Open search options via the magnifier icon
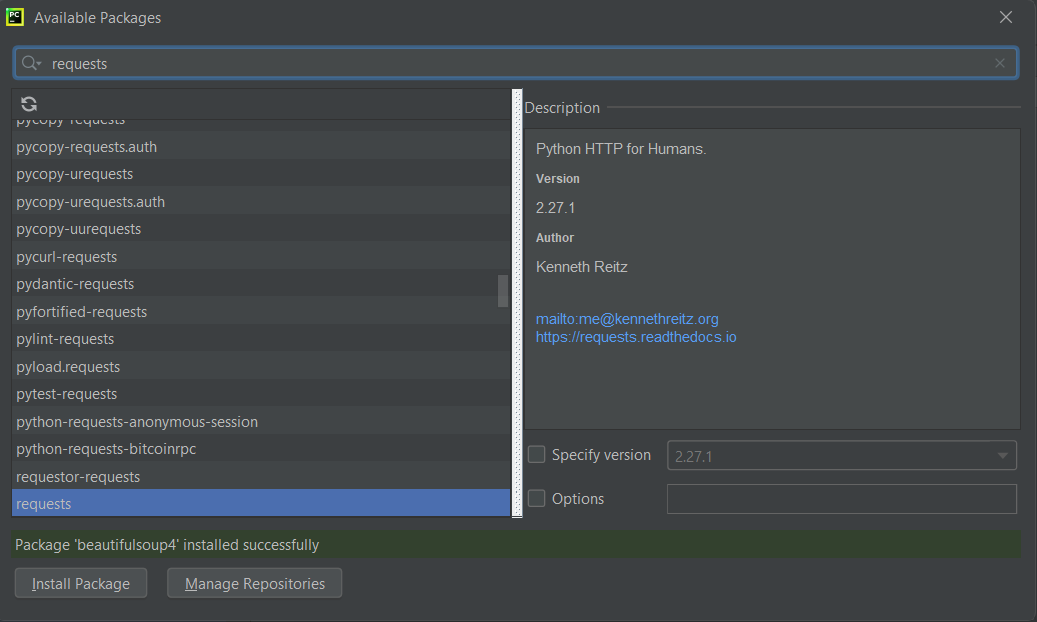Viewport: 1037px width, 622px height. [30, 62]
